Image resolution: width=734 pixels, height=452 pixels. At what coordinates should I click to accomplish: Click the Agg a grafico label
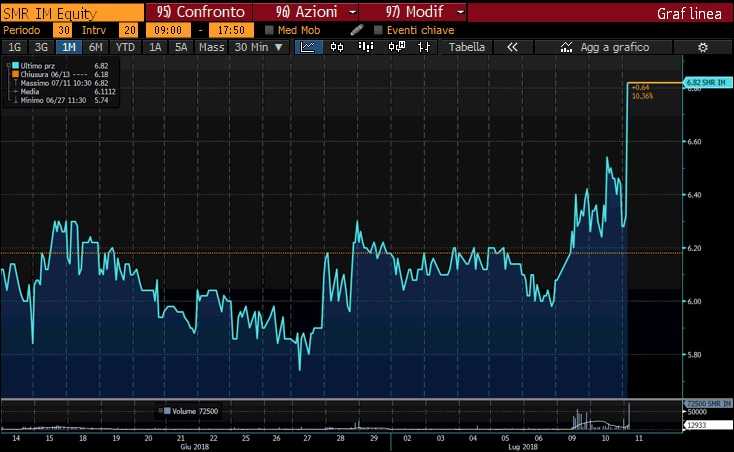click(x=615, y=47)
